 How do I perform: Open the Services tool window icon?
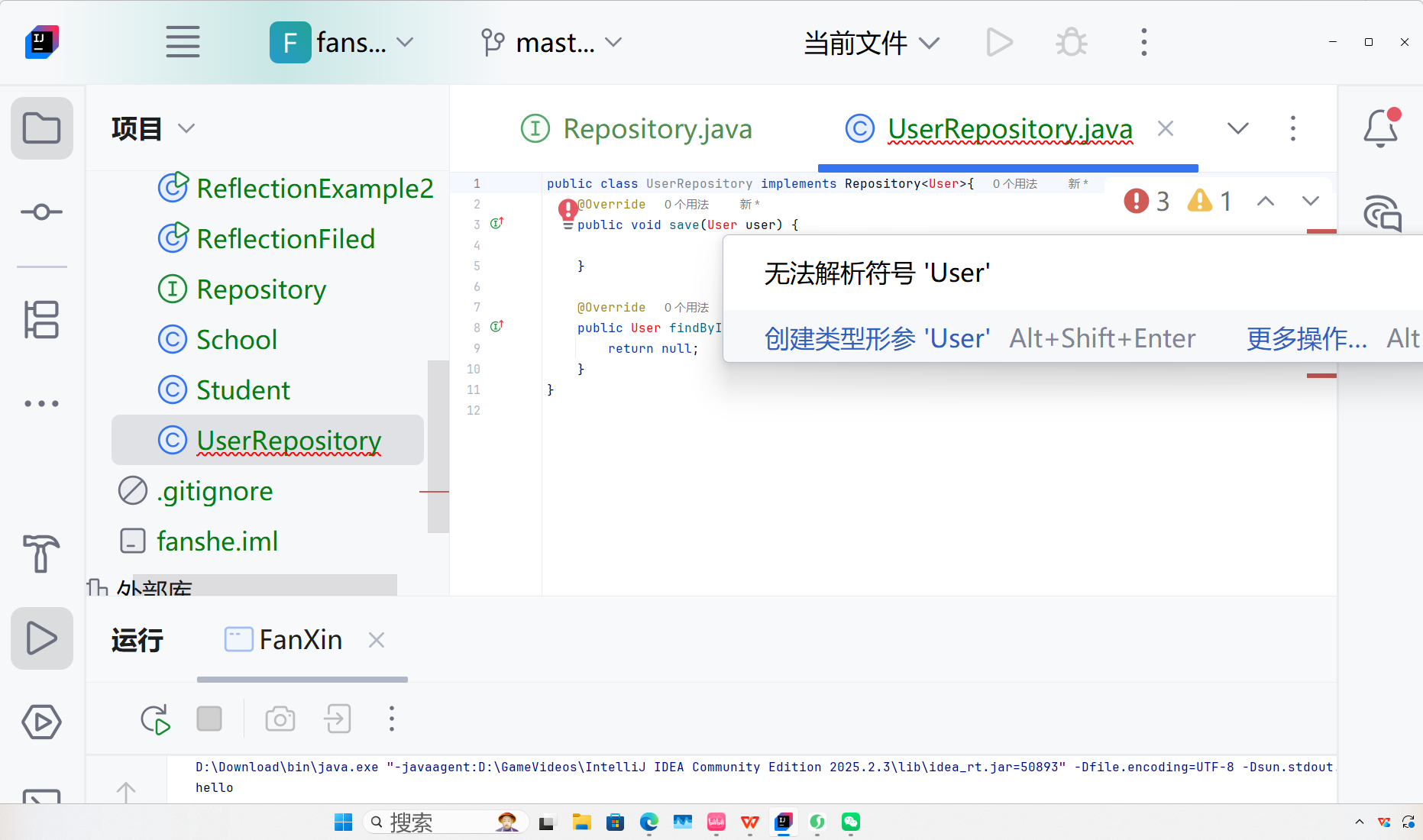[x=41, y=722]
